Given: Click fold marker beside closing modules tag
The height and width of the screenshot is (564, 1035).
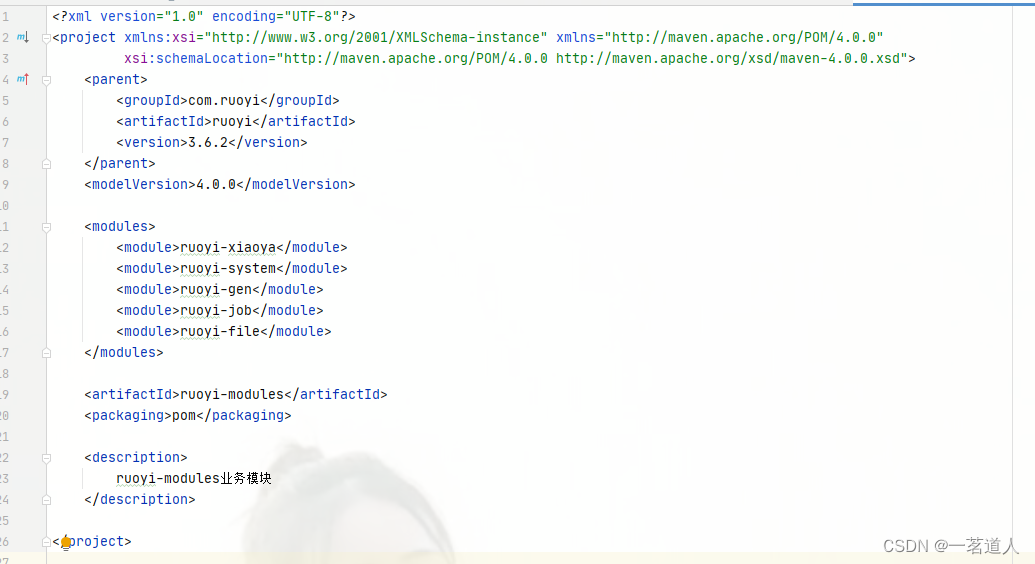Looking at the screenshot, I should point(46,353).
